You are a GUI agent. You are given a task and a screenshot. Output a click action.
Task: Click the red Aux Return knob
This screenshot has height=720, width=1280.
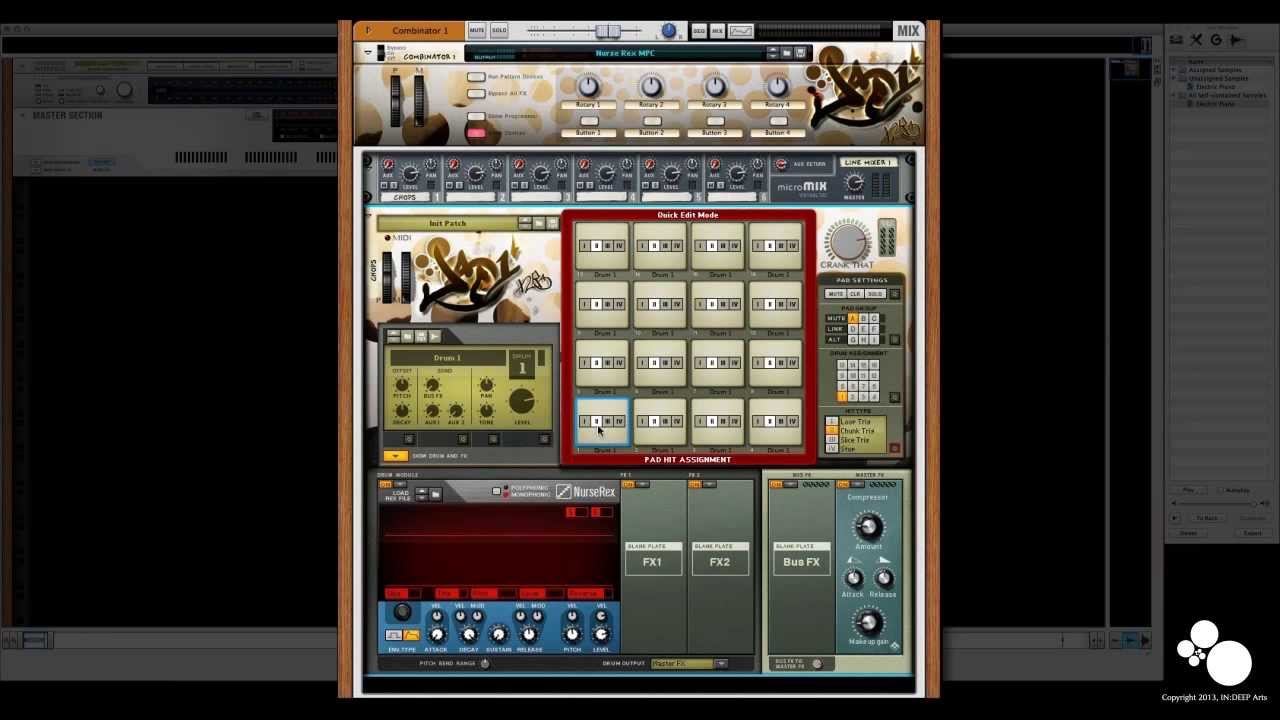(x=781, y=164)
